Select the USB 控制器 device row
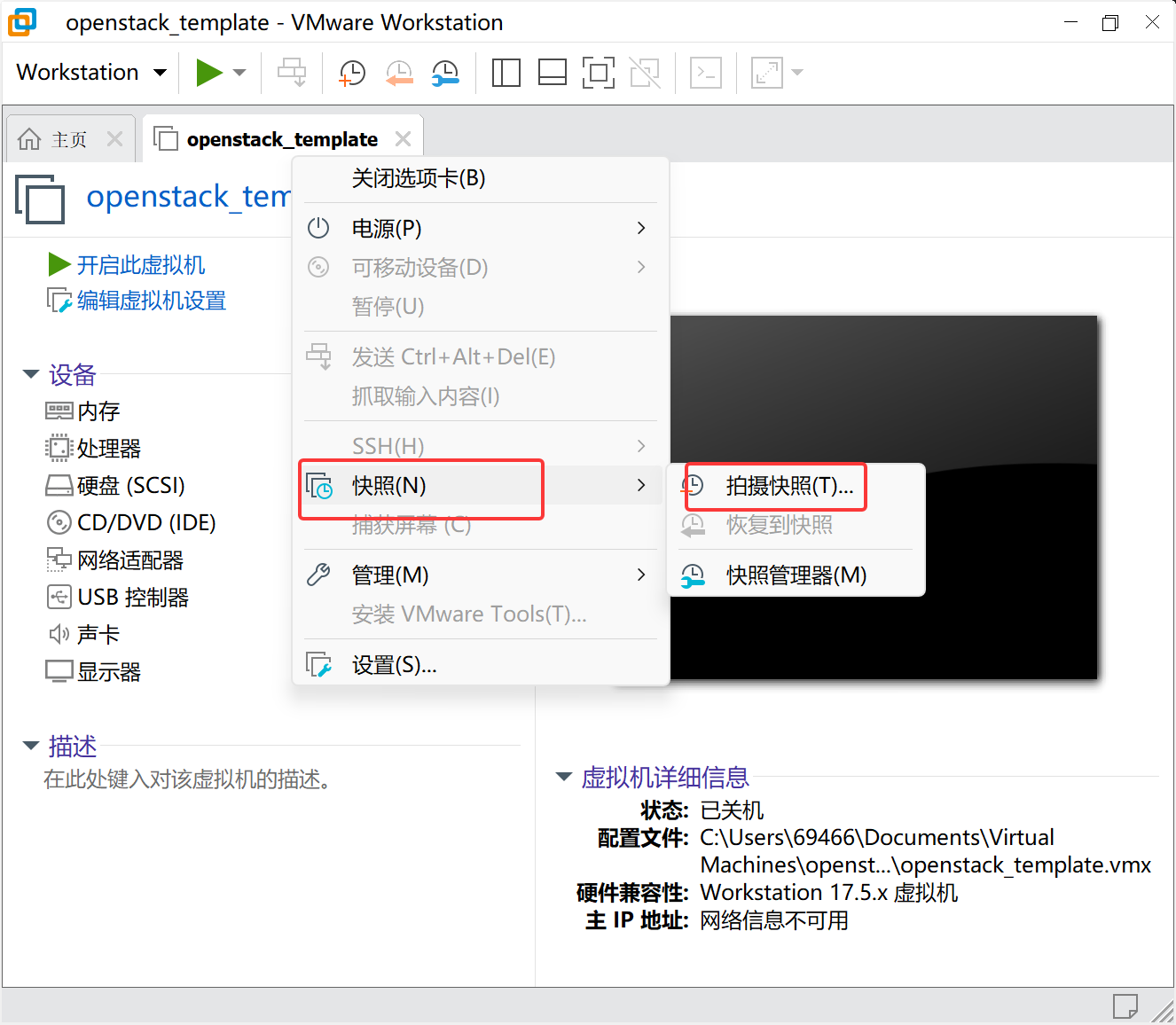This screenshot has height=1025, width=1176. [x=117, y=598]
